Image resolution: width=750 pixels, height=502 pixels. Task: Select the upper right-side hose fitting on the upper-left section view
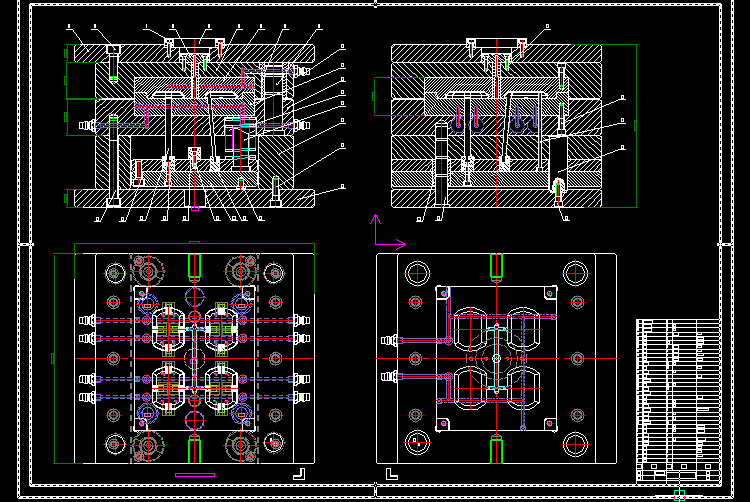click(302, 71)
